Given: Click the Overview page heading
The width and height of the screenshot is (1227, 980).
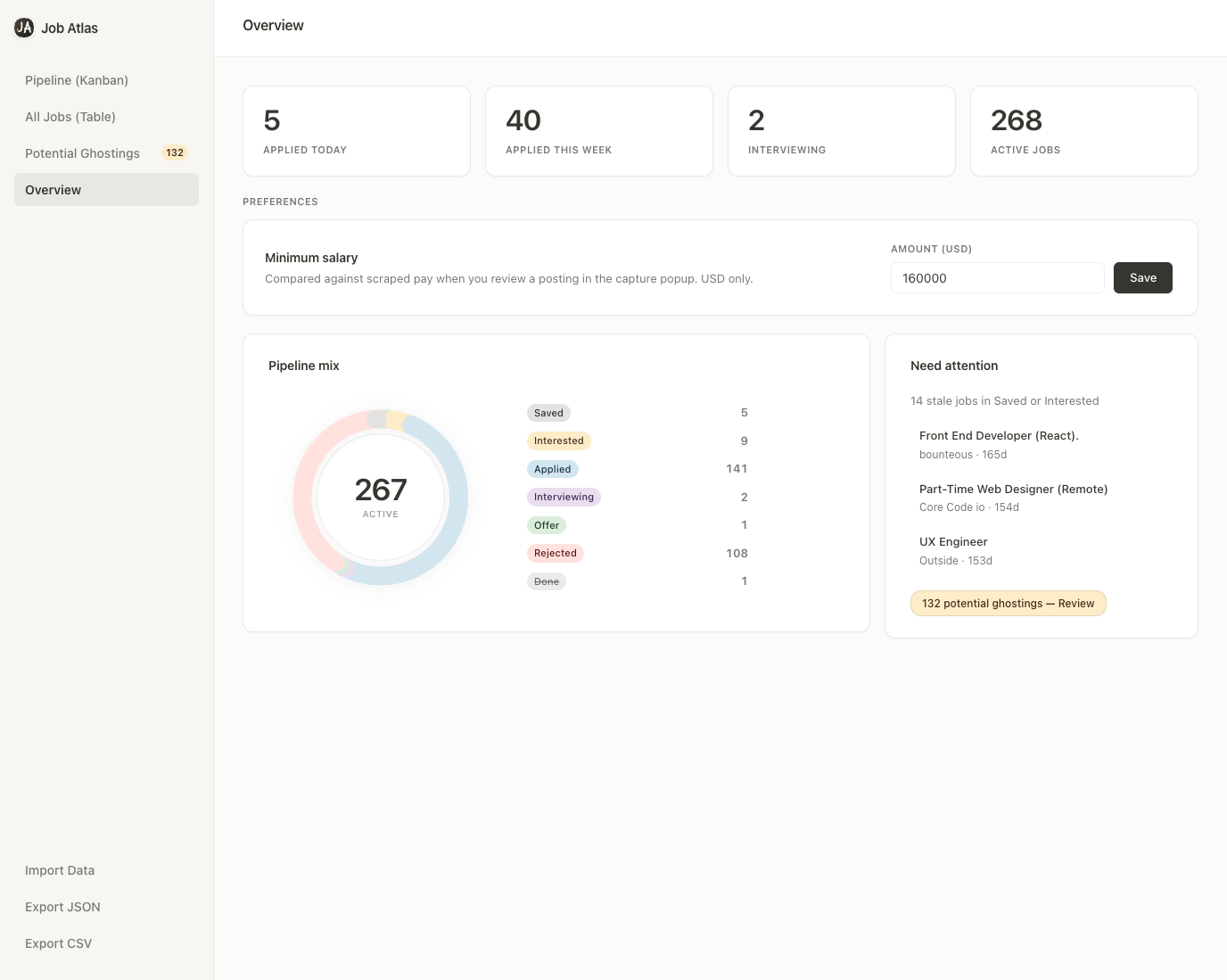Looking at the screenshot, I should (x=273, y=26).
